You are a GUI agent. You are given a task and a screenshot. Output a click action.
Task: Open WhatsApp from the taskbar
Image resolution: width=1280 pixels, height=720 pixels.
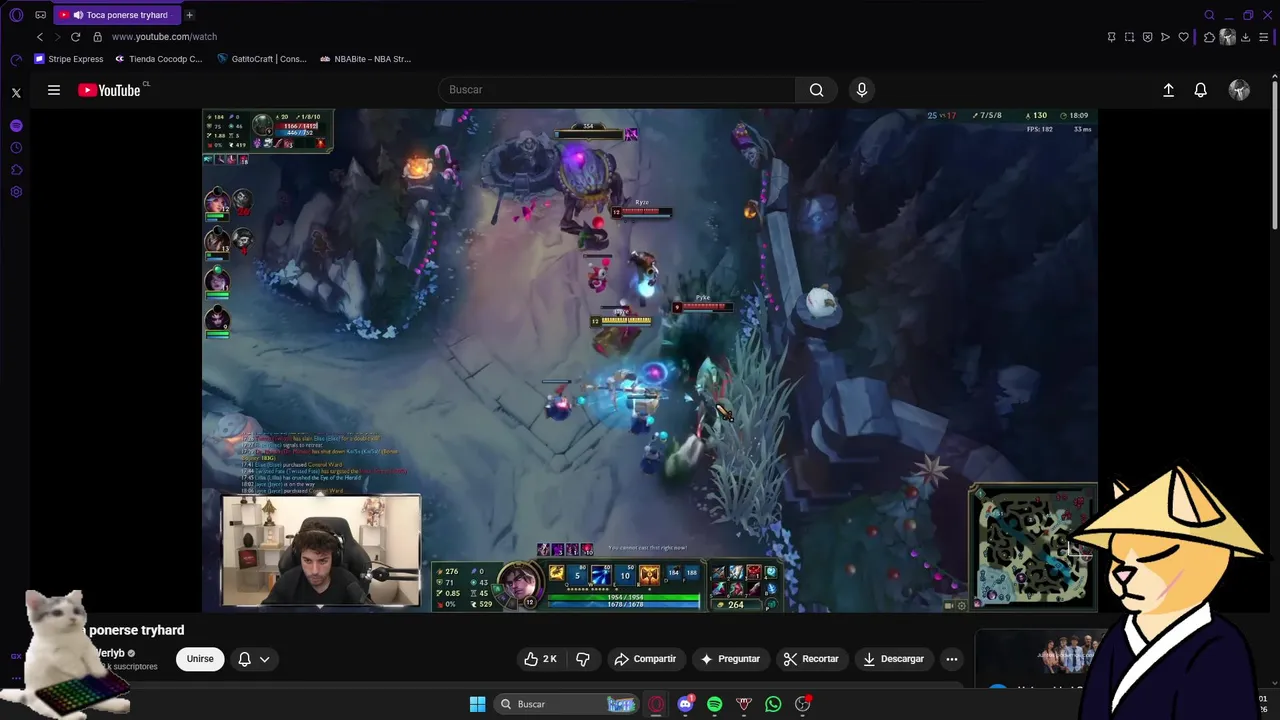773,704
